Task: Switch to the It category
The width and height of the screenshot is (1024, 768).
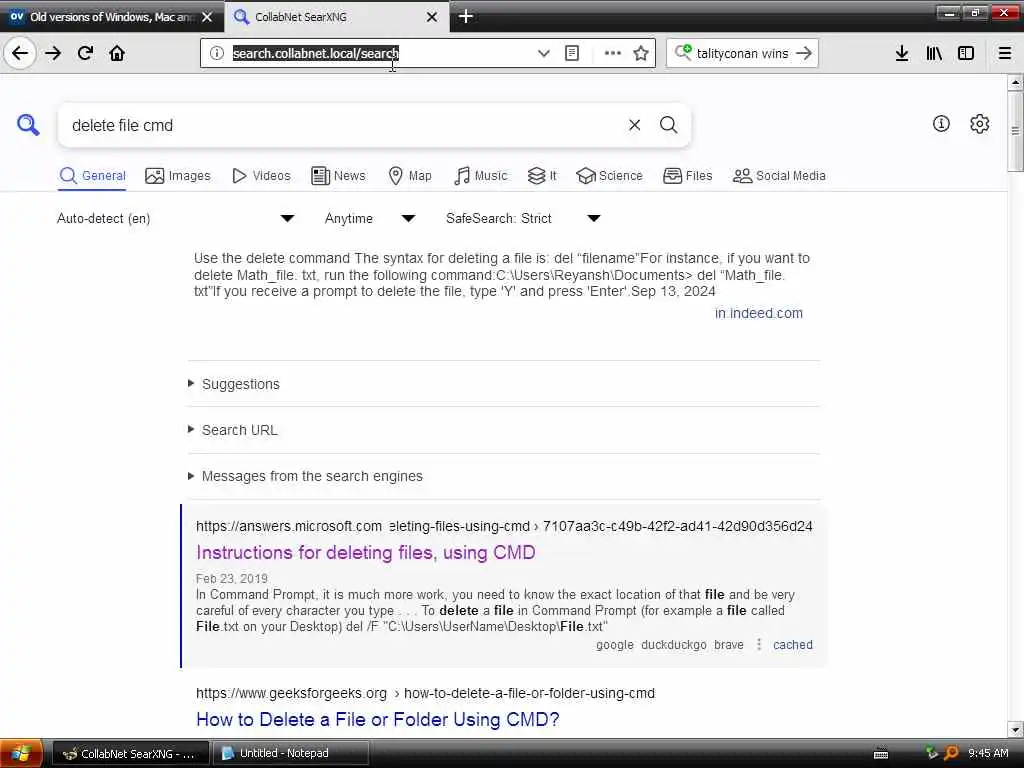Action: tap(541, 176)
